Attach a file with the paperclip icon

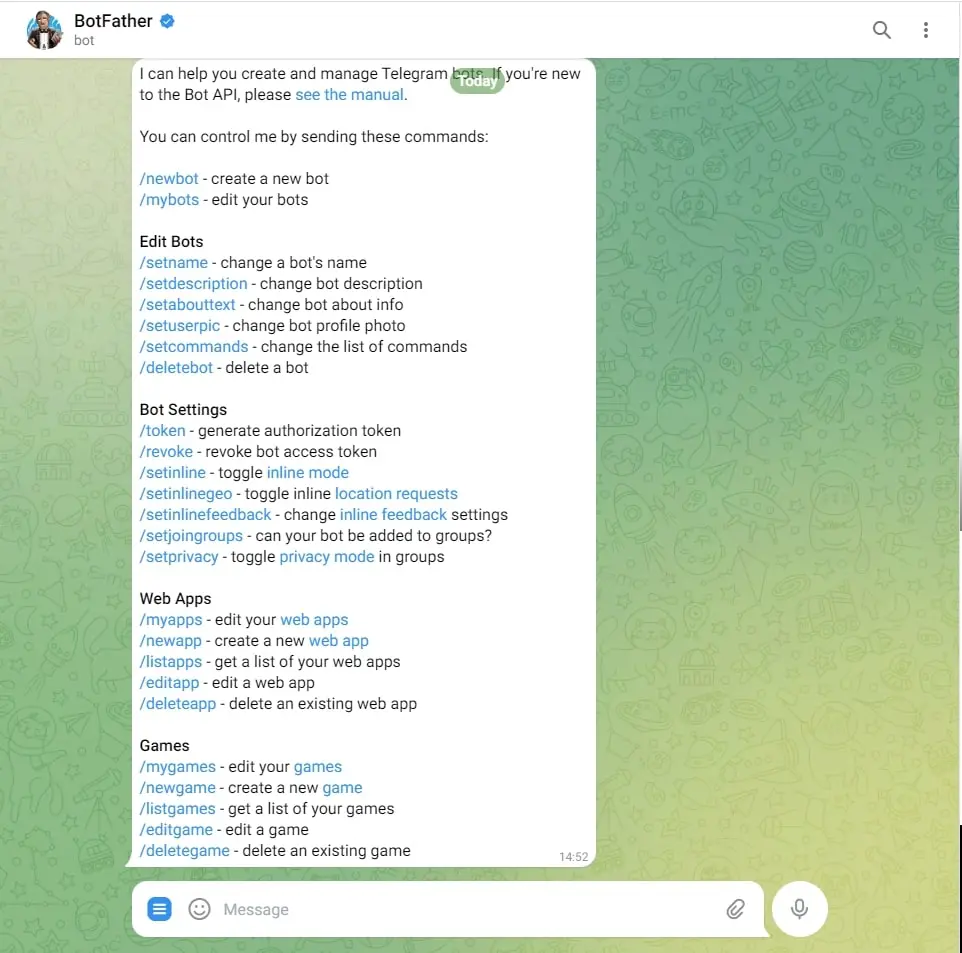pos(736,909)
